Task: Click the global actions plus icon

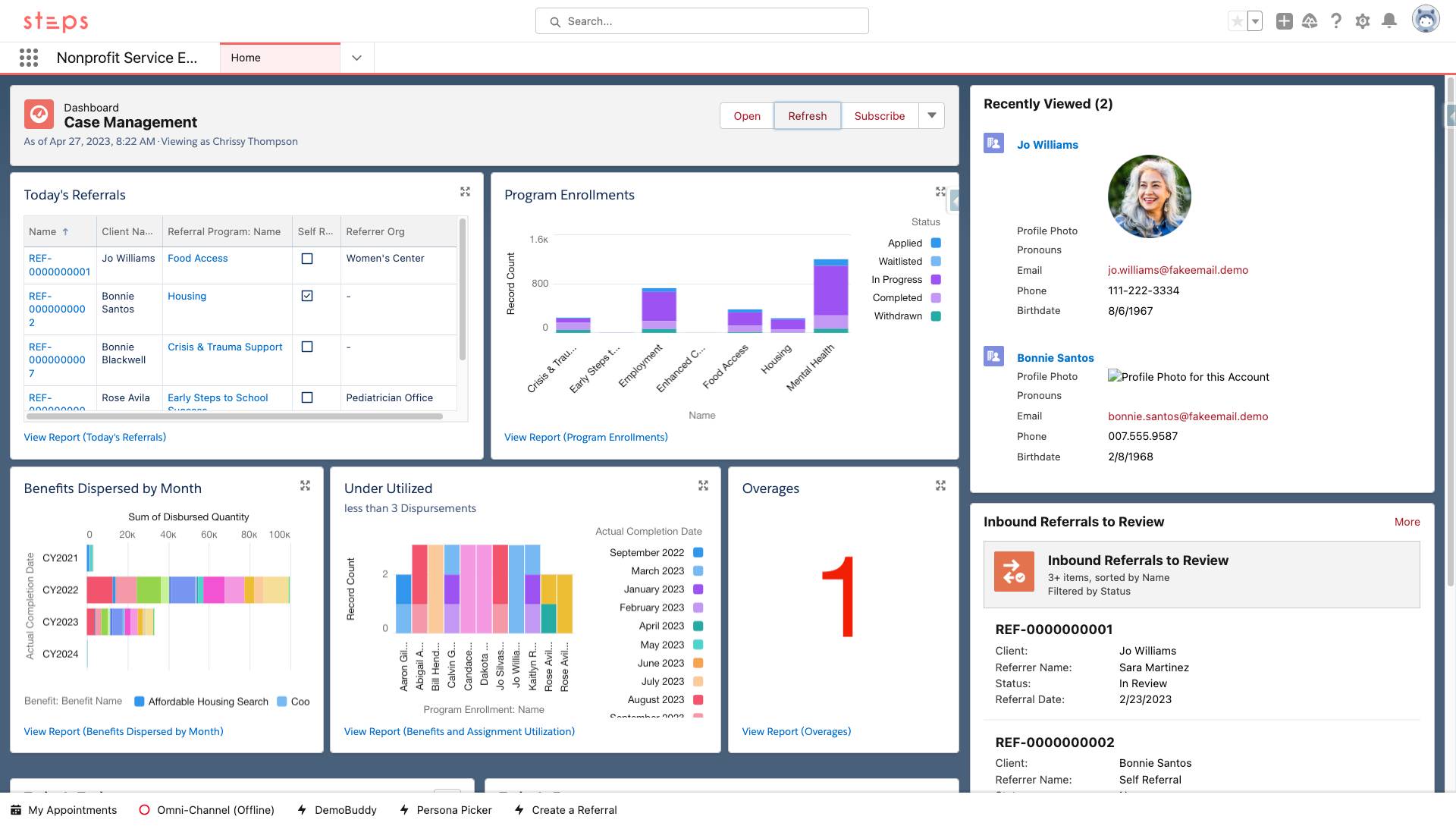Action: [x=1284, y=21]
